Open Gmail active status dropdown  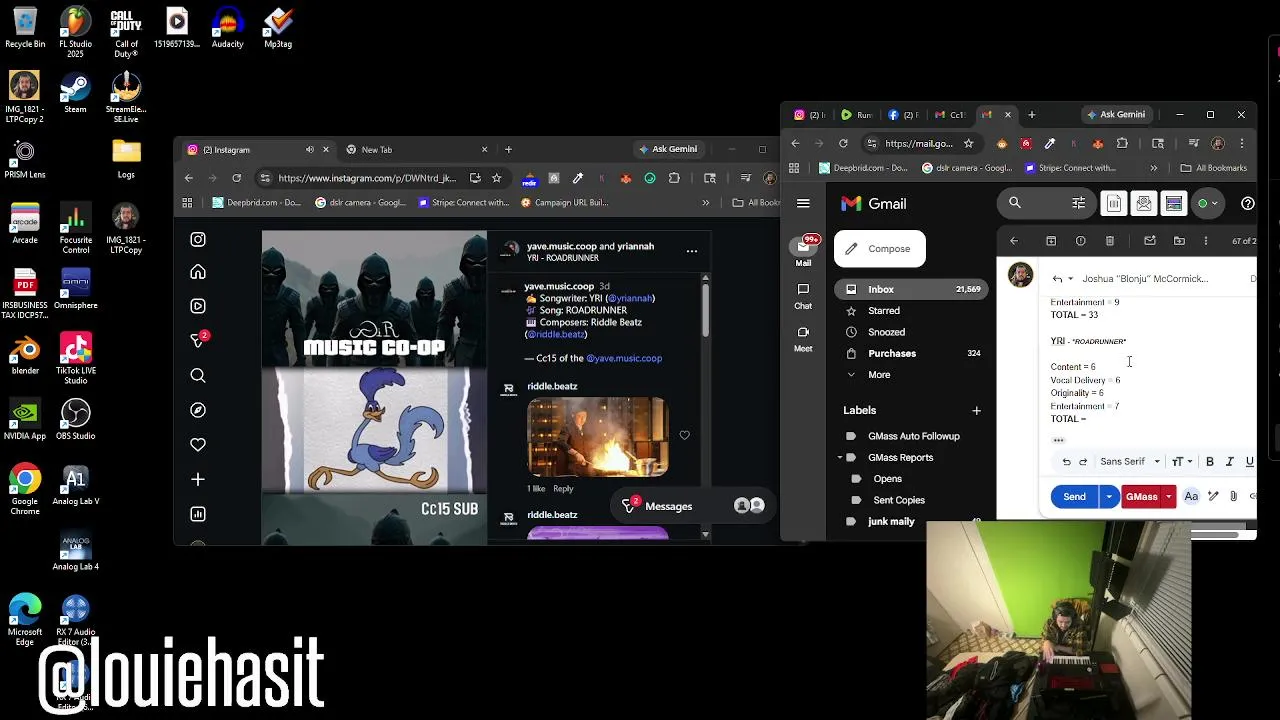[1208, 203]
